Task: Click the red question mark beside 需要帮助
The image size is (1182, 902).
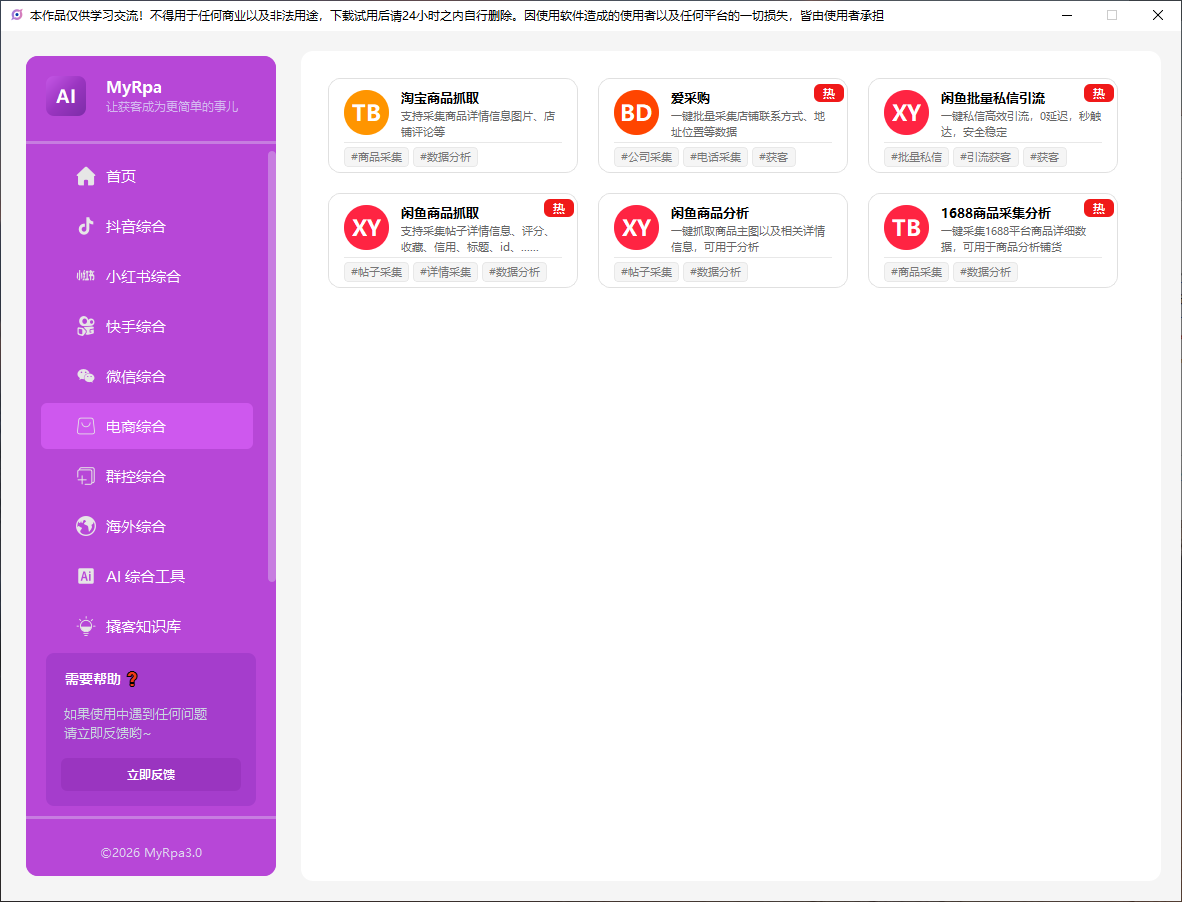Action: click(x=132, y=679)
